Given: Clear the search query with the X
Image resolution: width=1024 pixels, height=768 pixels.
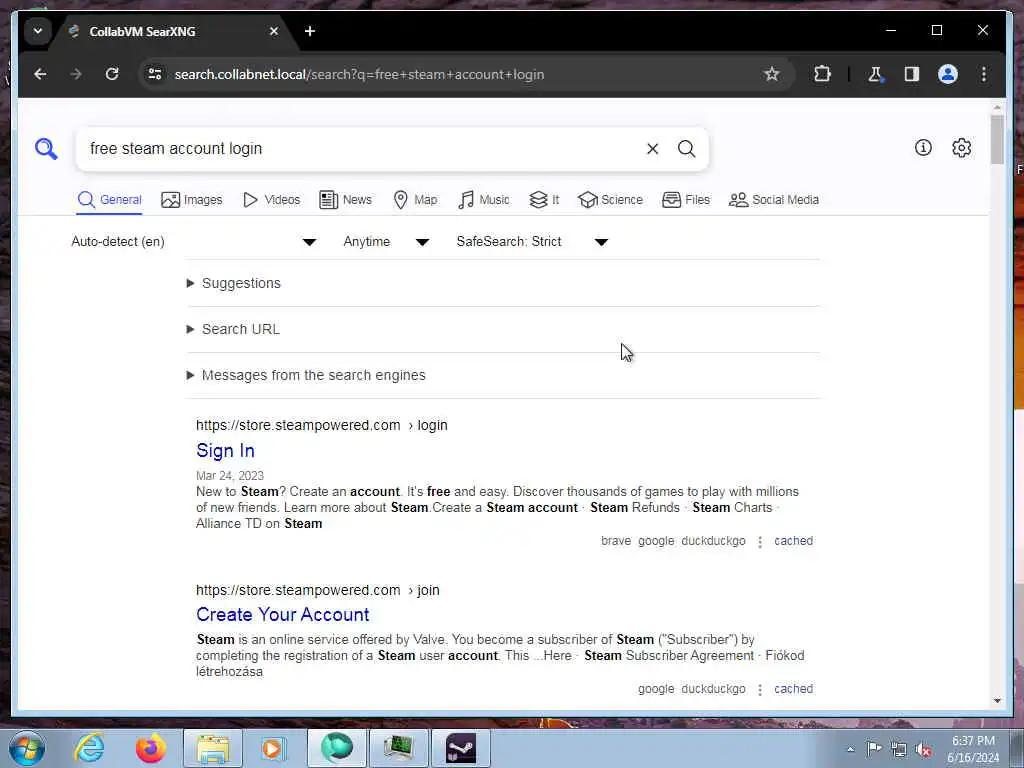Looking at the screenshot, I should pyautogui.click(x=652, y=149).
